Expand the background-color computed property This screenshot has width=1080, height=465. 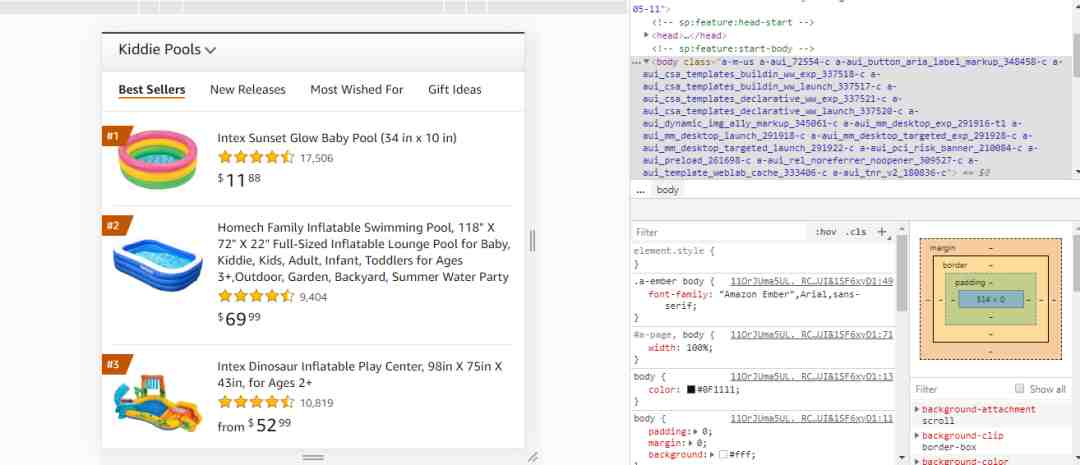[917, 461]
